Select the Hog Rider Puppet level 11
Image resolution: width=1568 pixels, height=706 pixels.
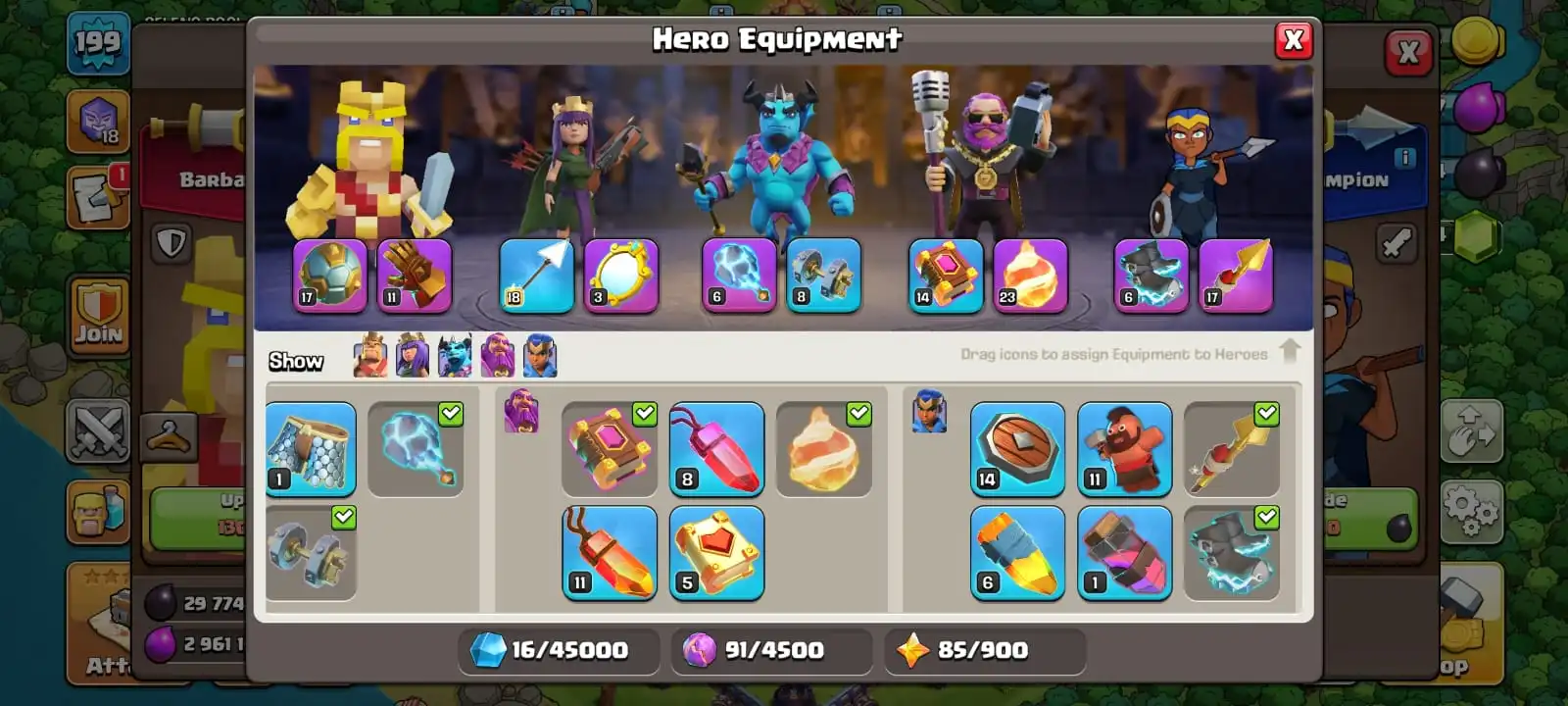(x=1125, y=449)
